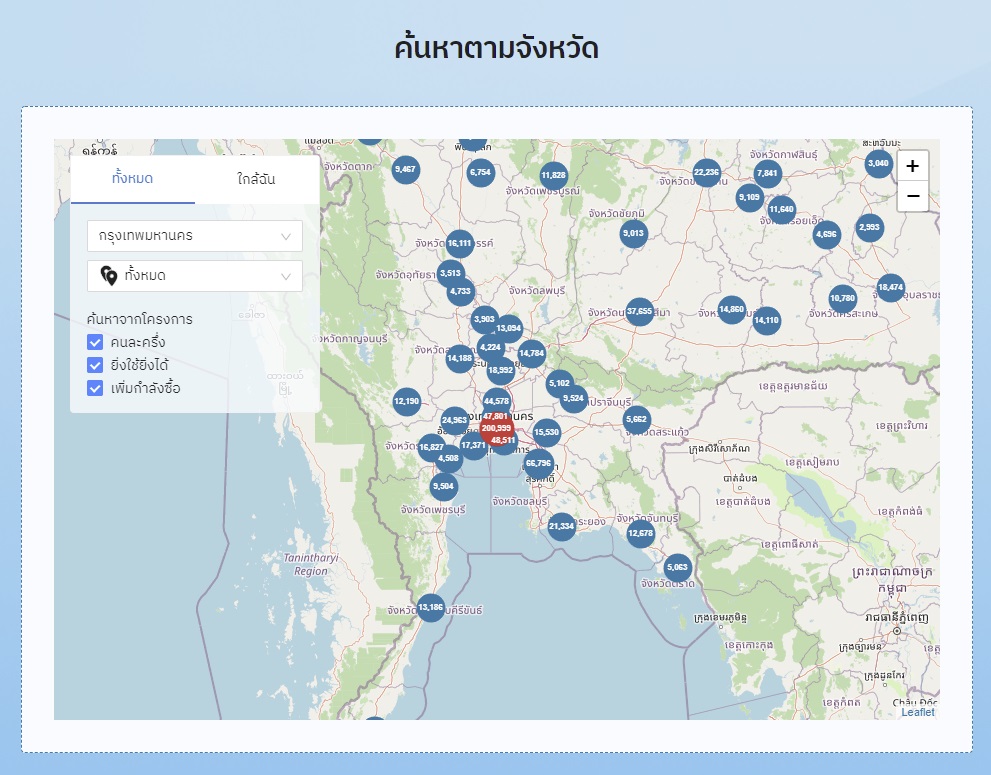Click the 5,063 cluster marker
Viewport: 991px width, 775px height.
point(678,568)
